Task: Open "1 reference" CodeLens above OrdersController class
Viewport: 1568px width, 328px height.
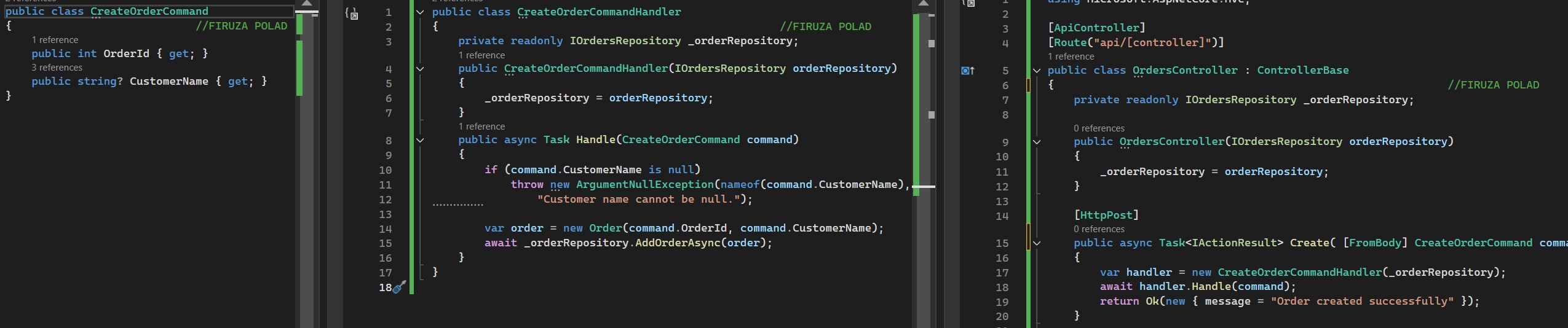Action: point(1071,57)
